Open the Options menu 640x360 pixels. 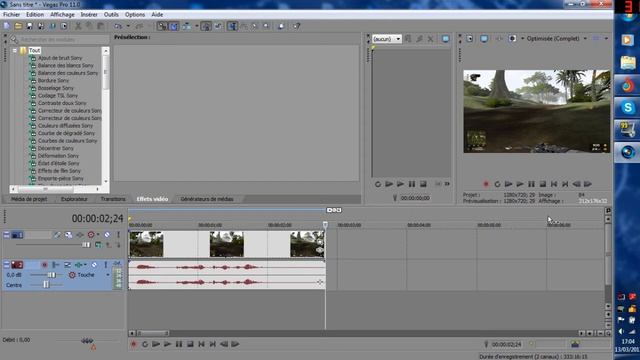coord(135,14)
